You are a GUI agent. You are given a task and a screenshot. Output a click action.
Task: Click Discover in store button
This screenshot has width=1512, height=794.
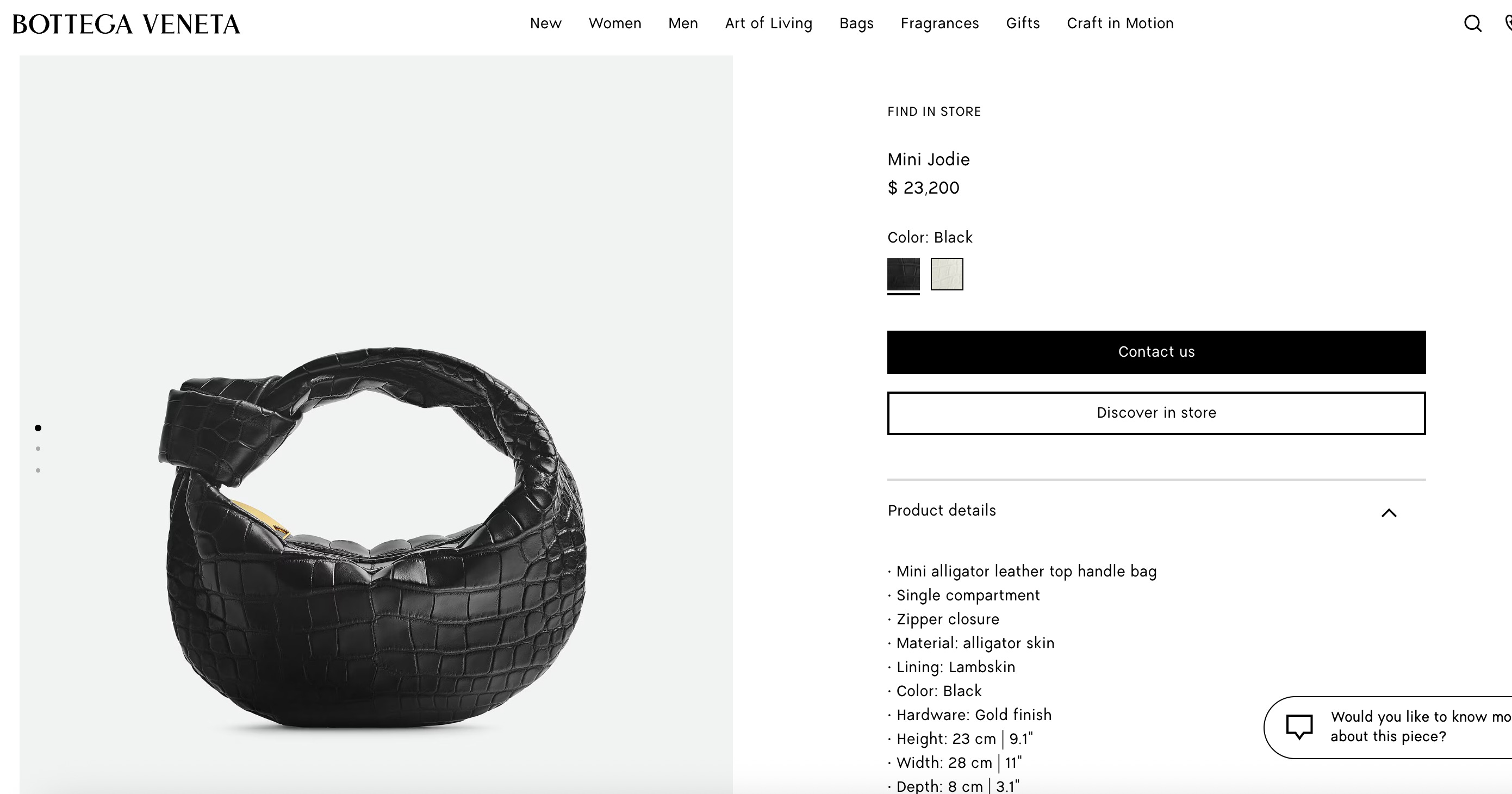[1156, 413]
